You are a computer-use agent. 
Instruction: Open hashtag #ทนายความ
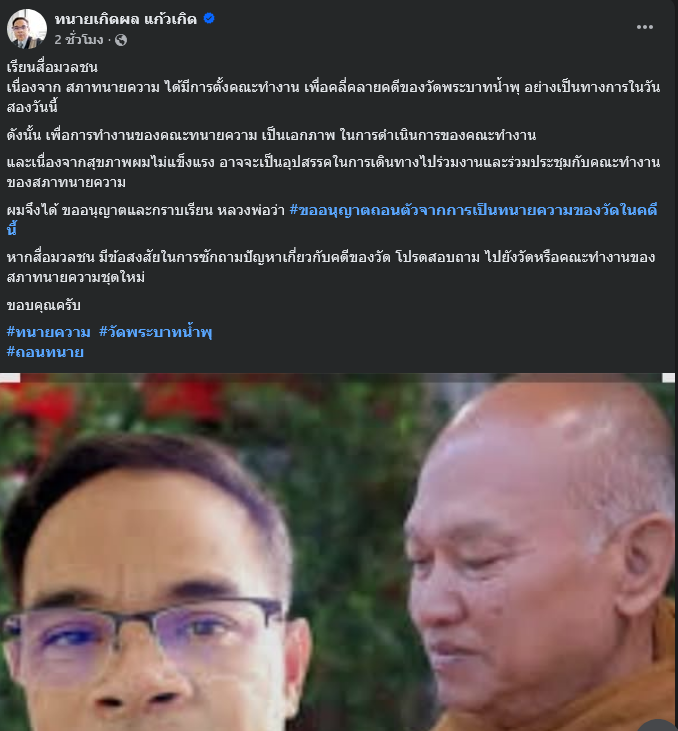click(x=48, y=332)
